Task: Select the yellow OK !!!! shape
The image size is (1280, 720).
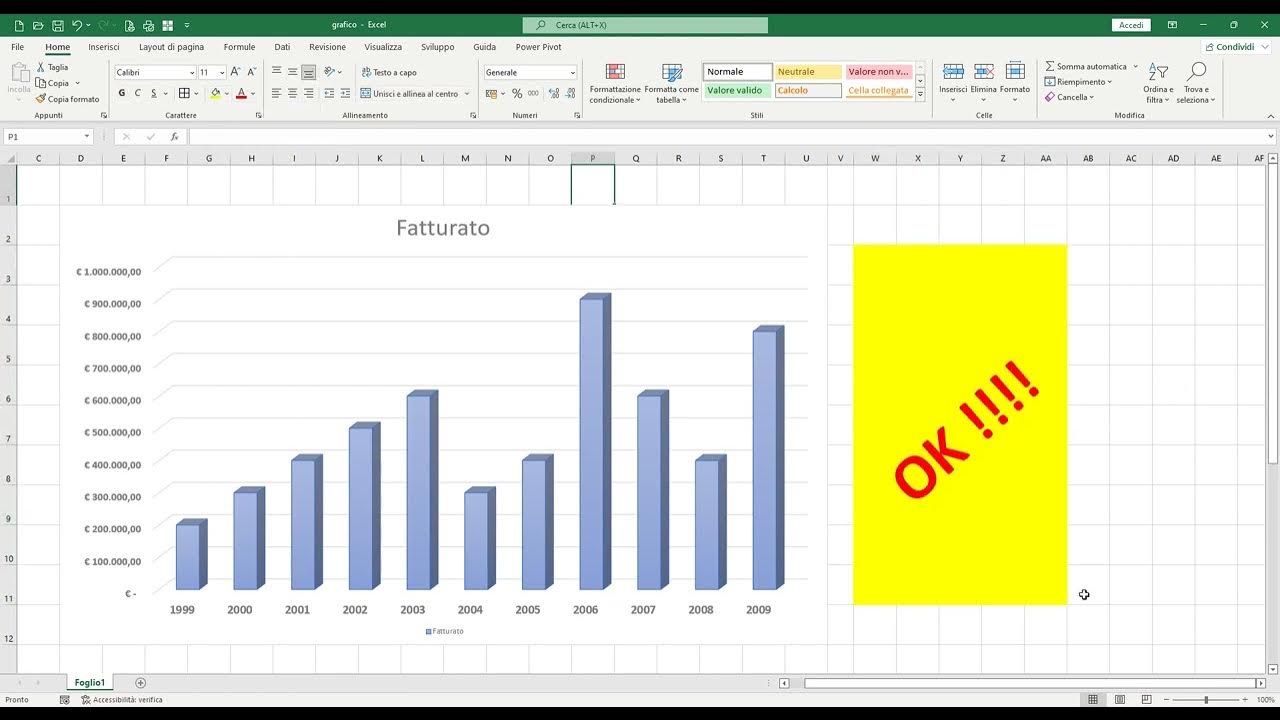Action: tap(959, 425)
